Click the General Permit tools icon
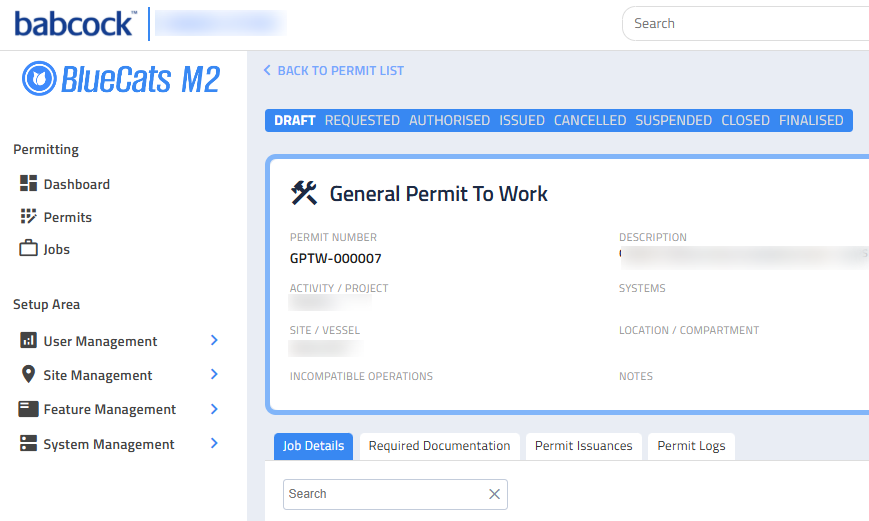The height and width of the screenshot is (521, 869). (304, 193)
